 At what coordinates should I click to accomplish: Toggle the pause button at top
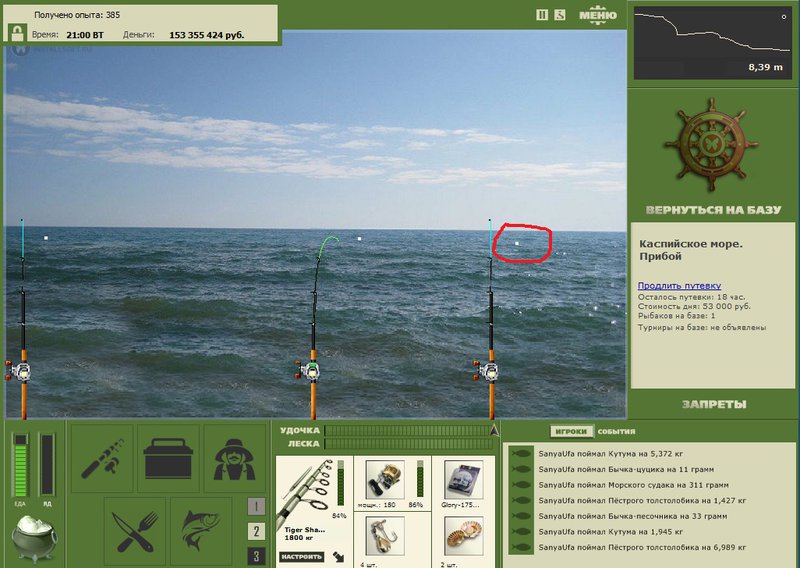coord(542,15)
